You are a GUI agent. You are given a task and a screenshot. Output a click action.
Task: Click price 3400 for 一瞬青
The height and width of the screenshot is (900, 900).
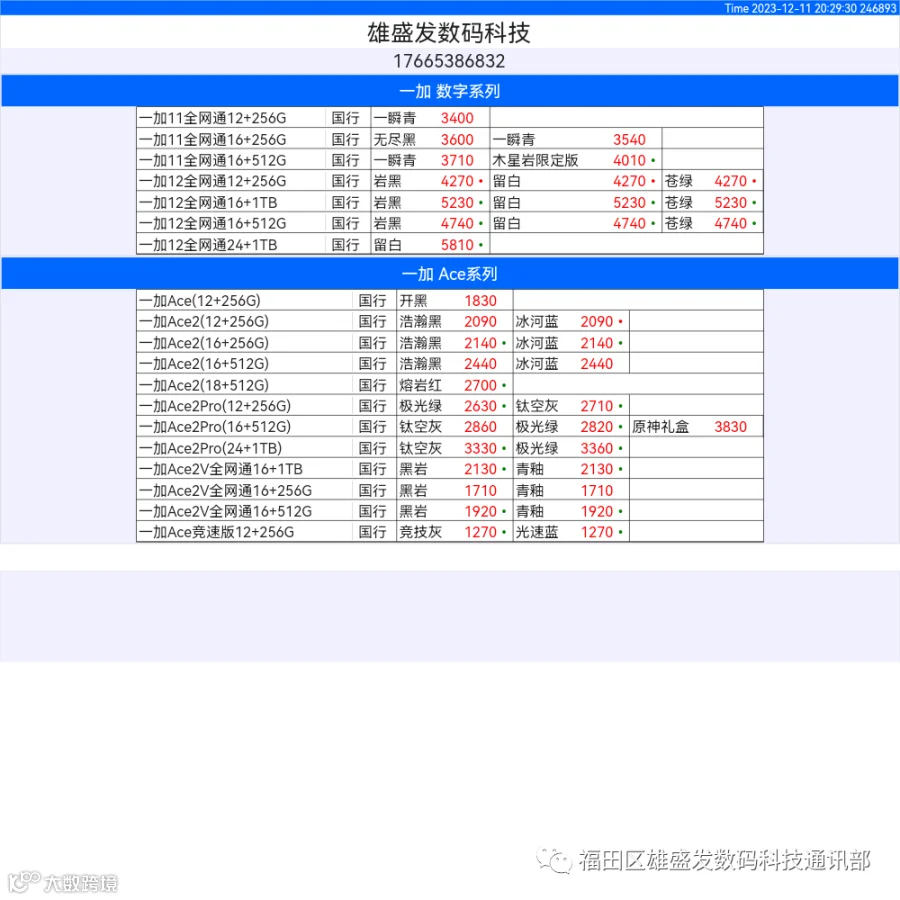(457, 118)
